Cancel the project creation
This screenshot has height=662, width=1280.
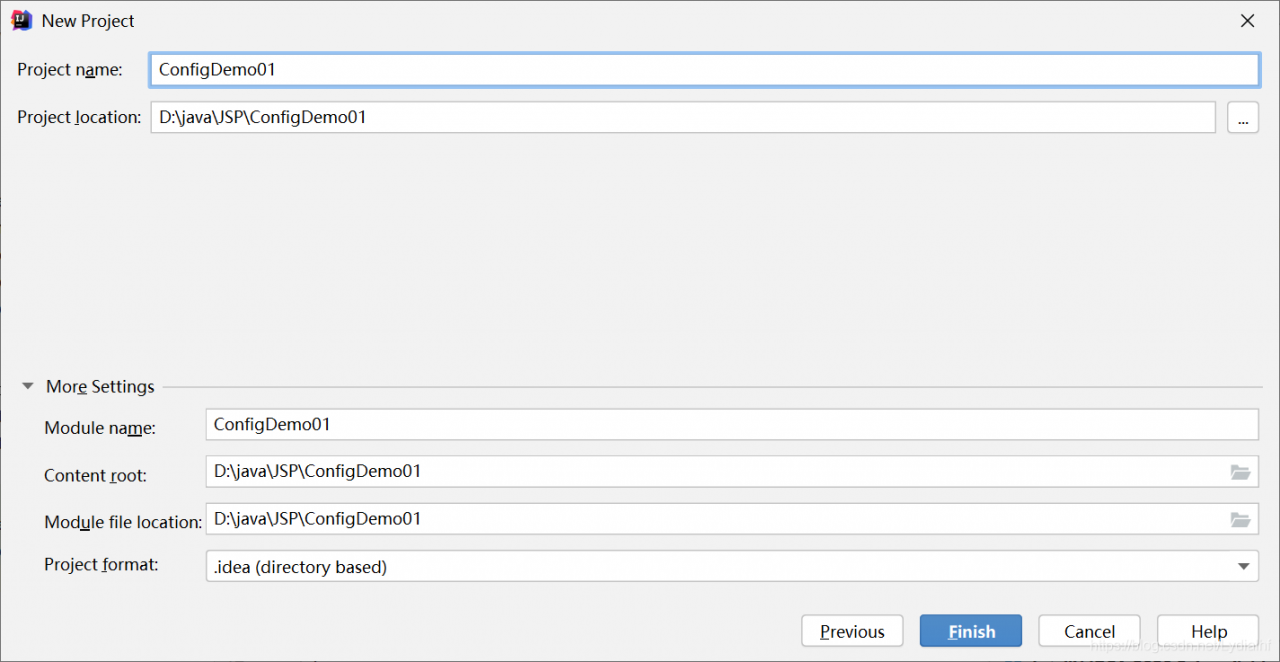coord(1089,631)
